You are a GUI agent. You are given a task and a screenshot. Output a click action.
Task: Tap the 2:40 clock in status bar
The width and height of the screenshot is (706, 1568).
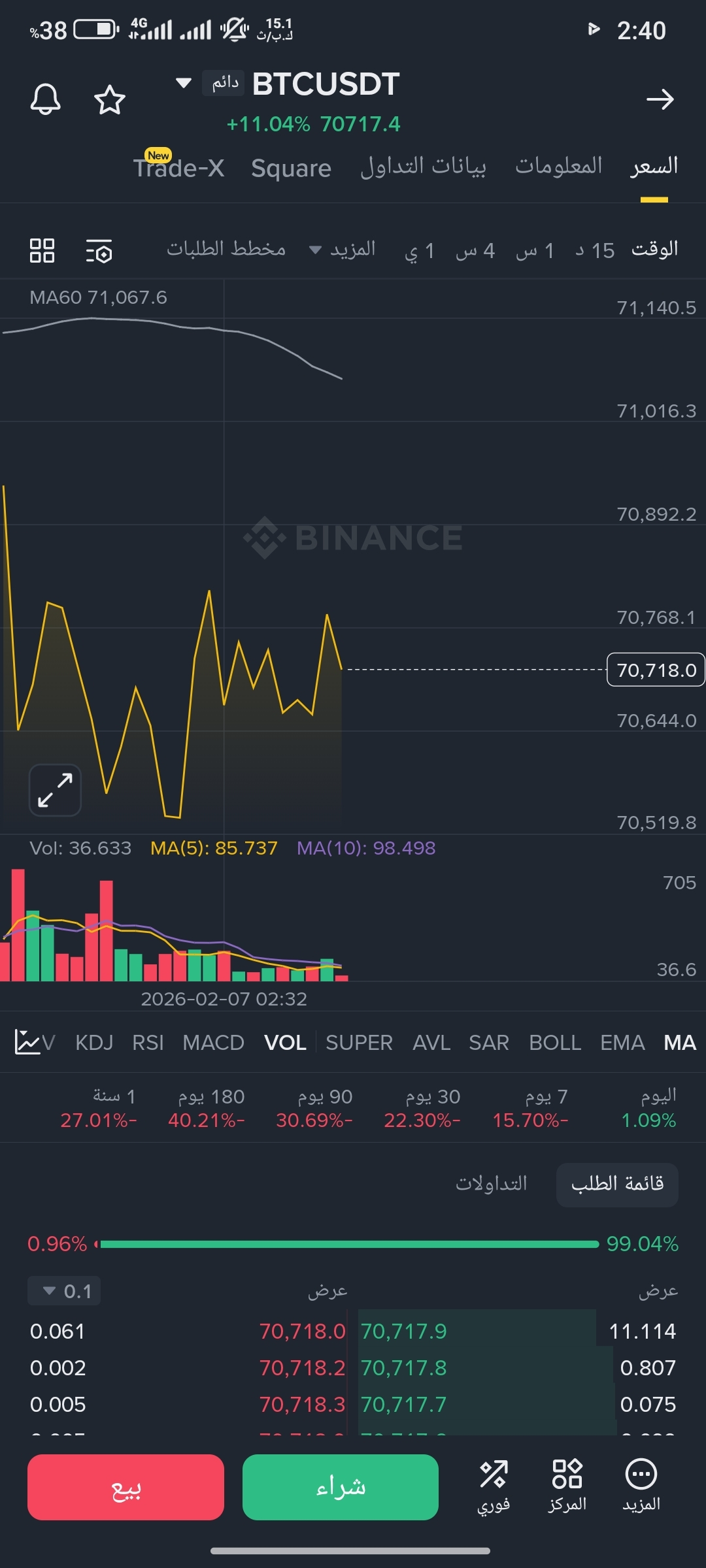click(641, 31)
